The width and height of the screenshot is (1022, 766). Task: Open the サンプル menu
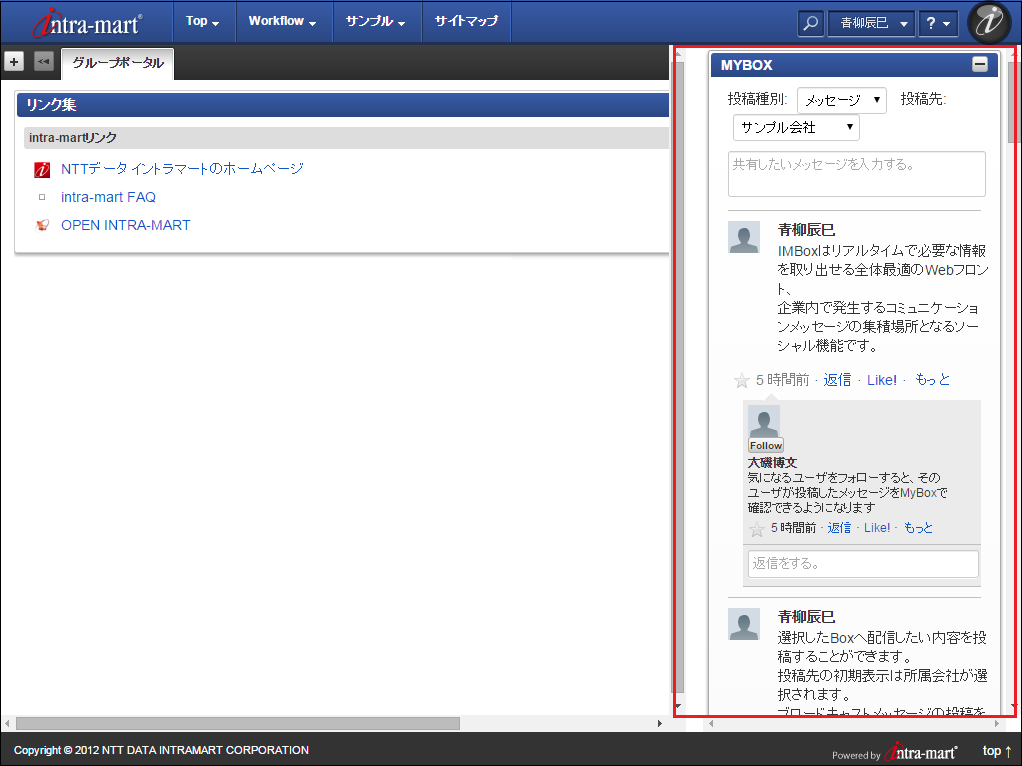pyautogui.click(x=375, y=21)
